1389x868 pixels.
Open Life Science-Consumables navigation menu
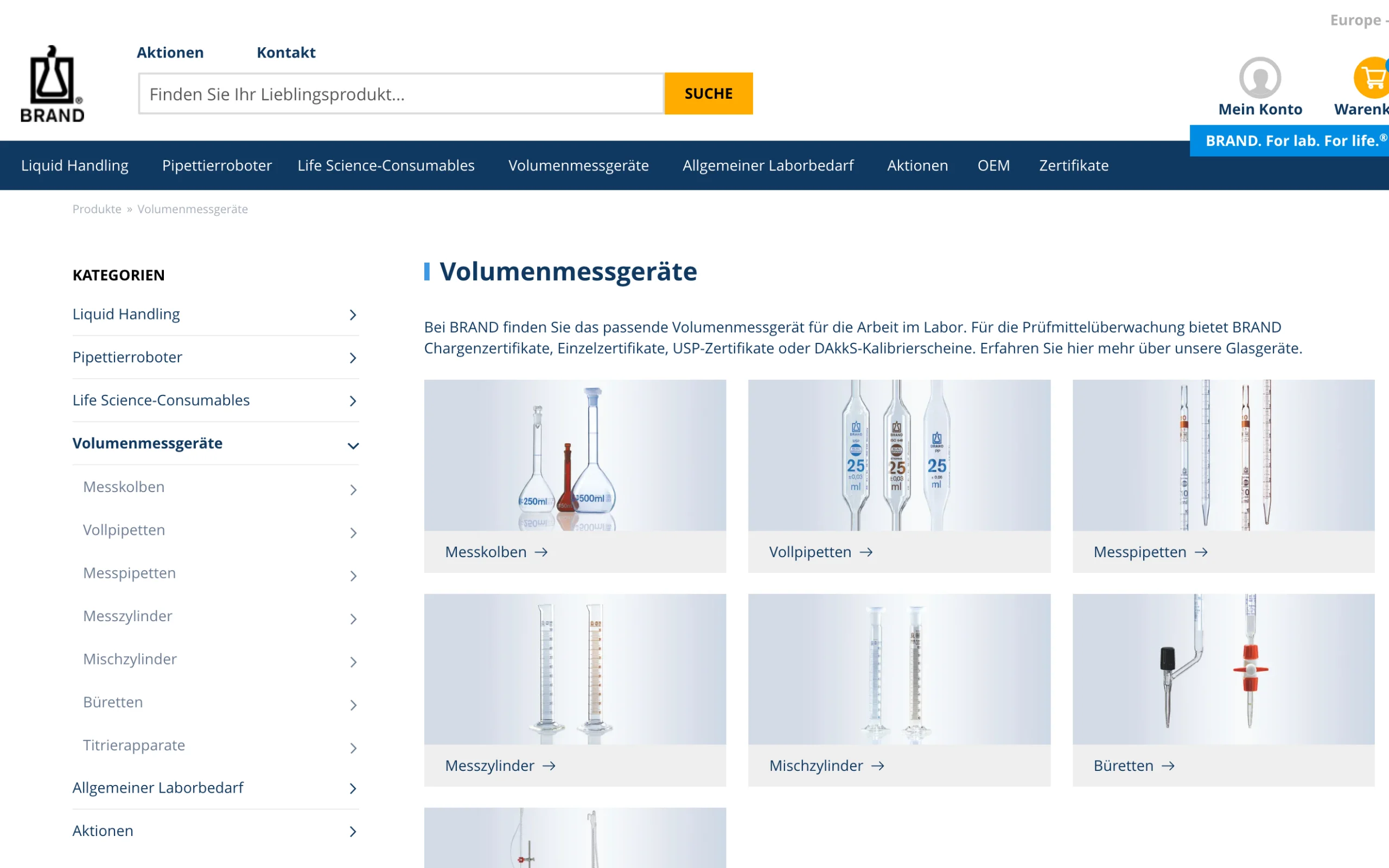[386, 165]
